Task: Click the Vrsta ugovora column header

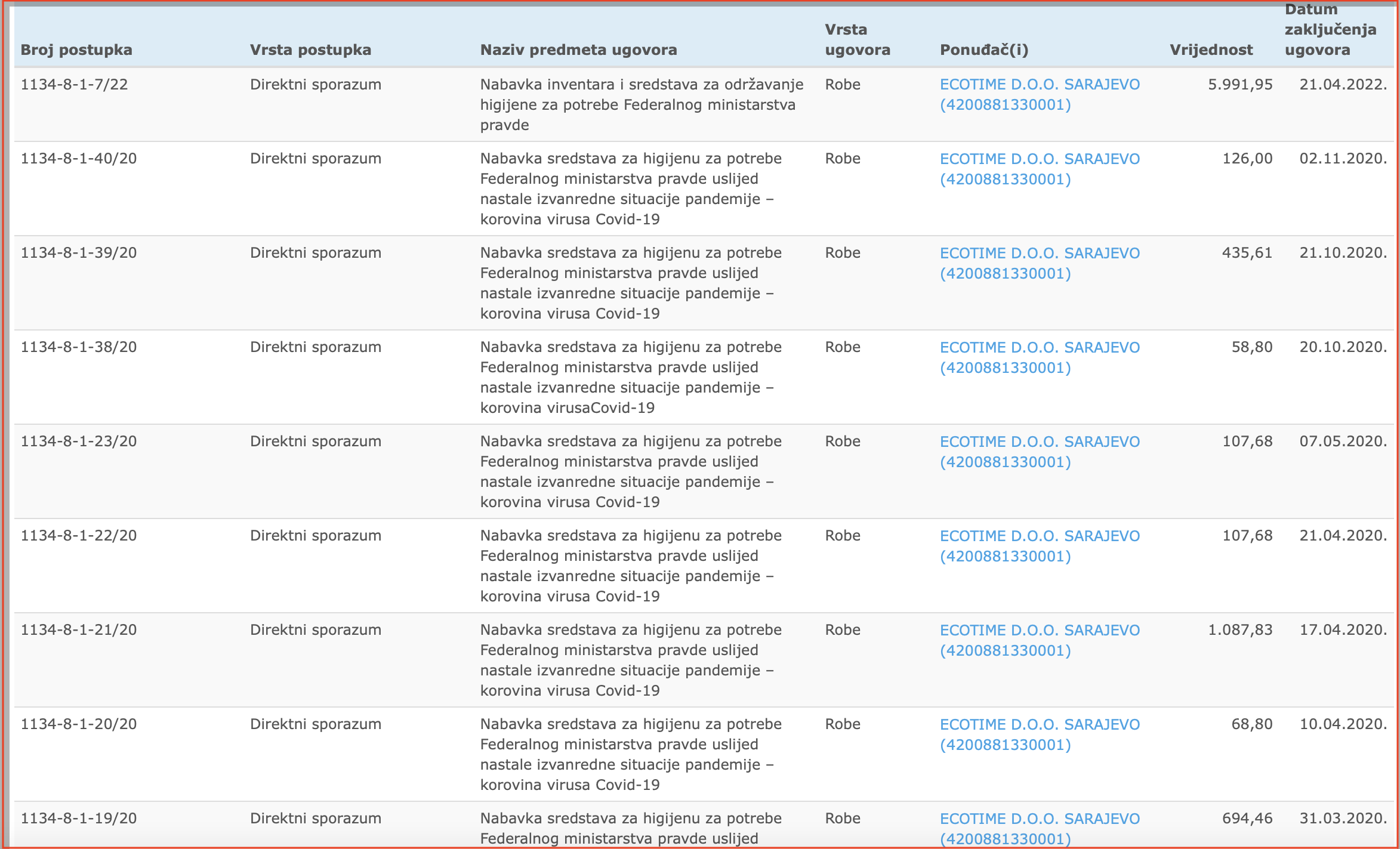Action: click(x=858, y=40)
